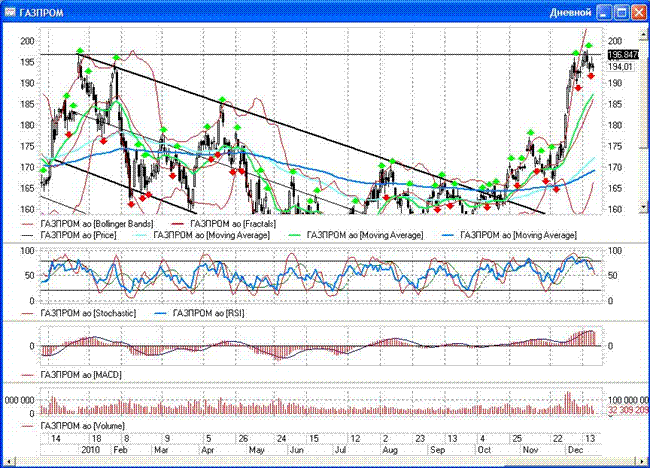This screenshot has height=468, width=650.
Task: Select the green Moving Average legend entry
Action: (355, 235)
